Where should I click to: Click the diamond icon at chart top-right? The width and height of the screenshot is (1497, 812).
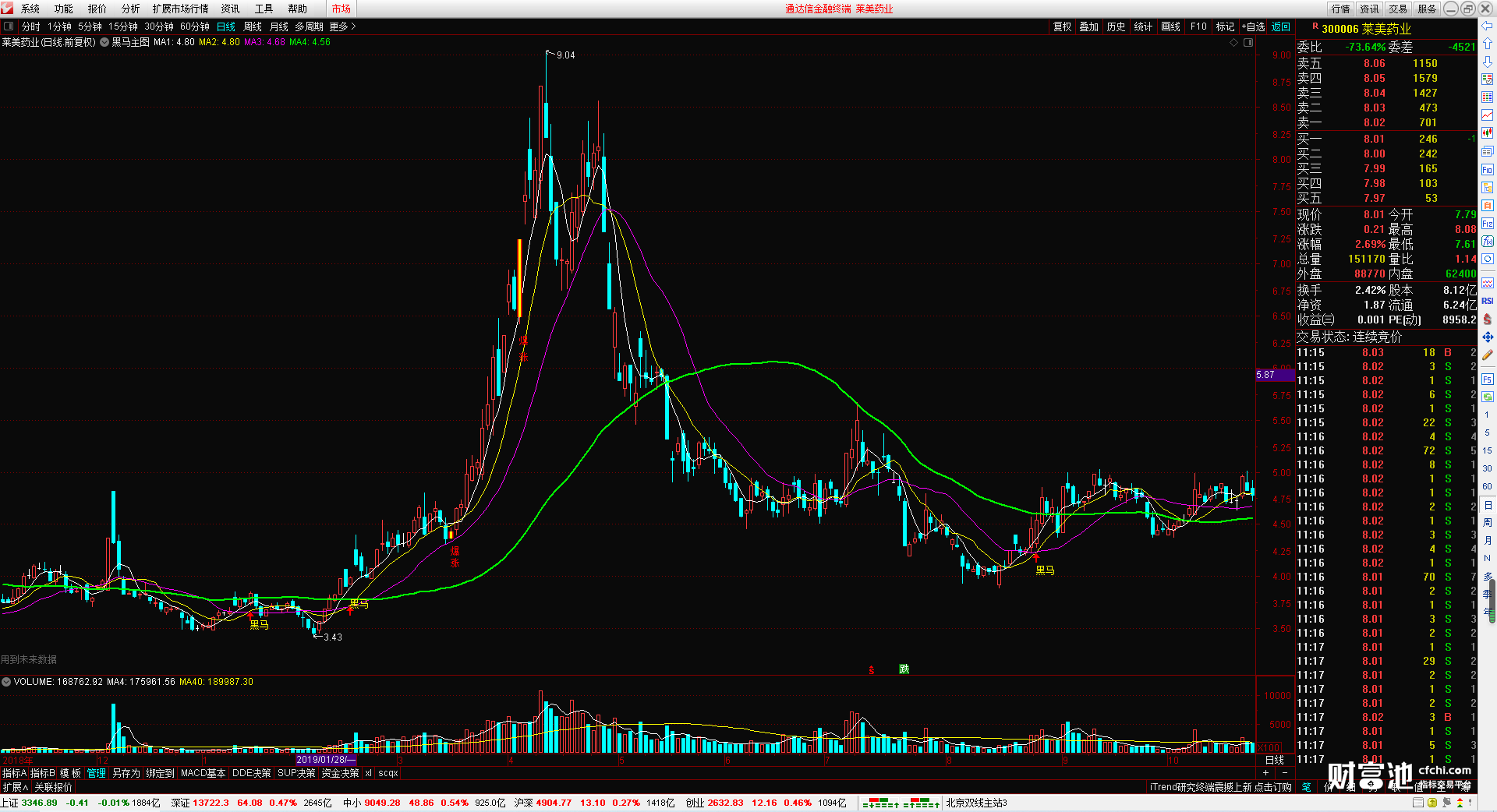(1233, 43)
